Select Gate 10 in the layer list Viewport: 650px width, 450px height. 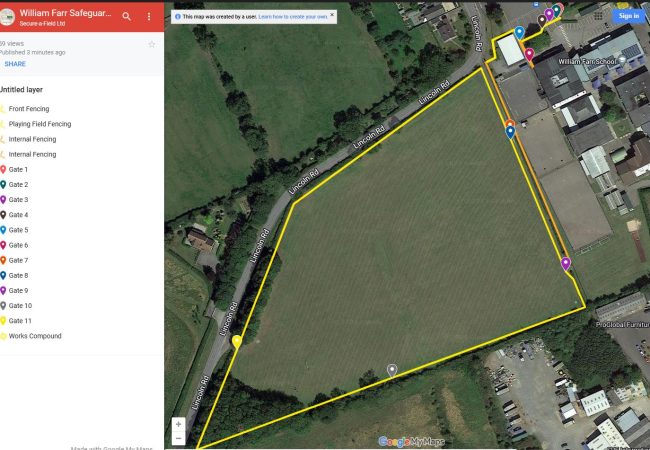[21, 306]
